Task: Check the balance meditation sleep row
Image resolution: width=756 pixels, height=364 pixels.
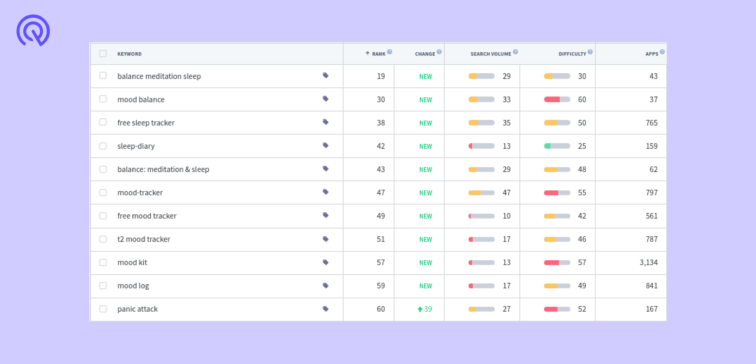Action: tap(103, 76)
